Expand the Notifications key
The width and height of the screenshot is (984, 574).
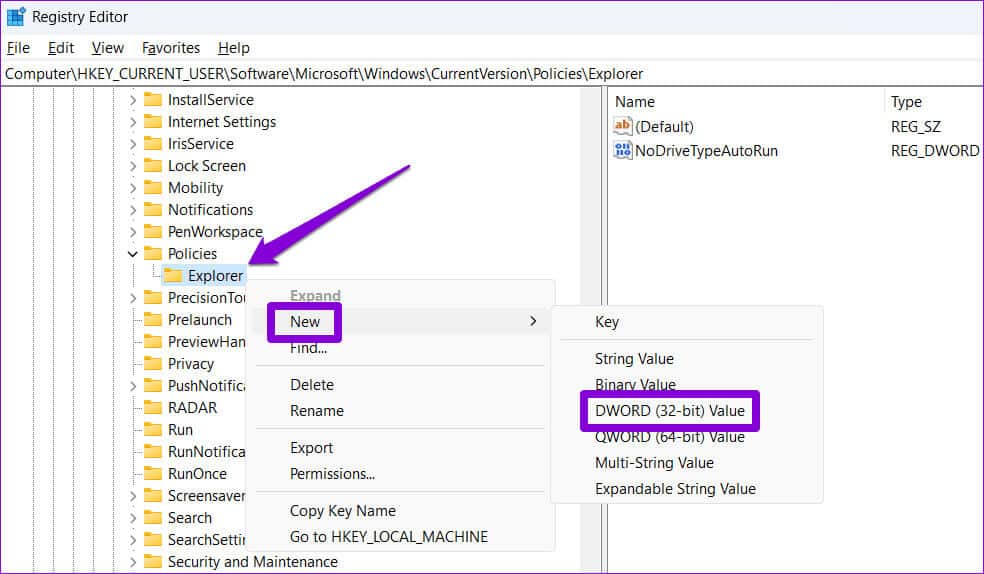pos(132,210)
